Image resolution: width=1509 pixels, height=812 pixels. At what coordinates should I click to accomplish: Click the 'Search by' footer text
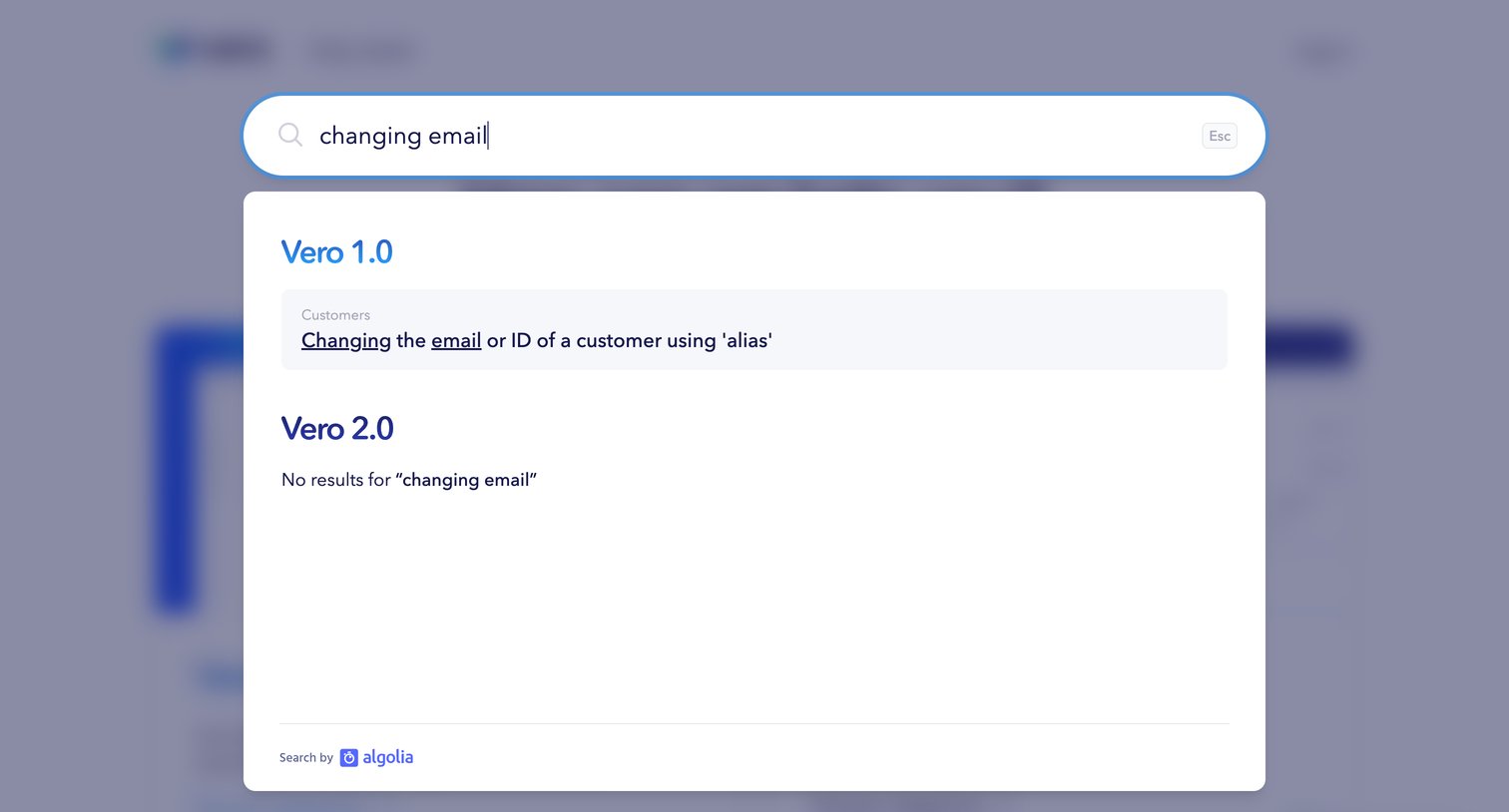[306, 758]
